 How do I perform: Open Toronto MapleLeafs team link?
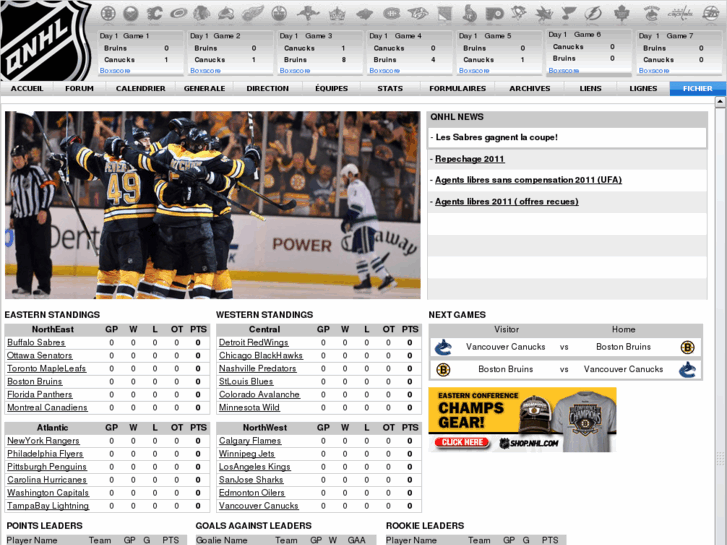pyautogui.click(x=46, y=369)
